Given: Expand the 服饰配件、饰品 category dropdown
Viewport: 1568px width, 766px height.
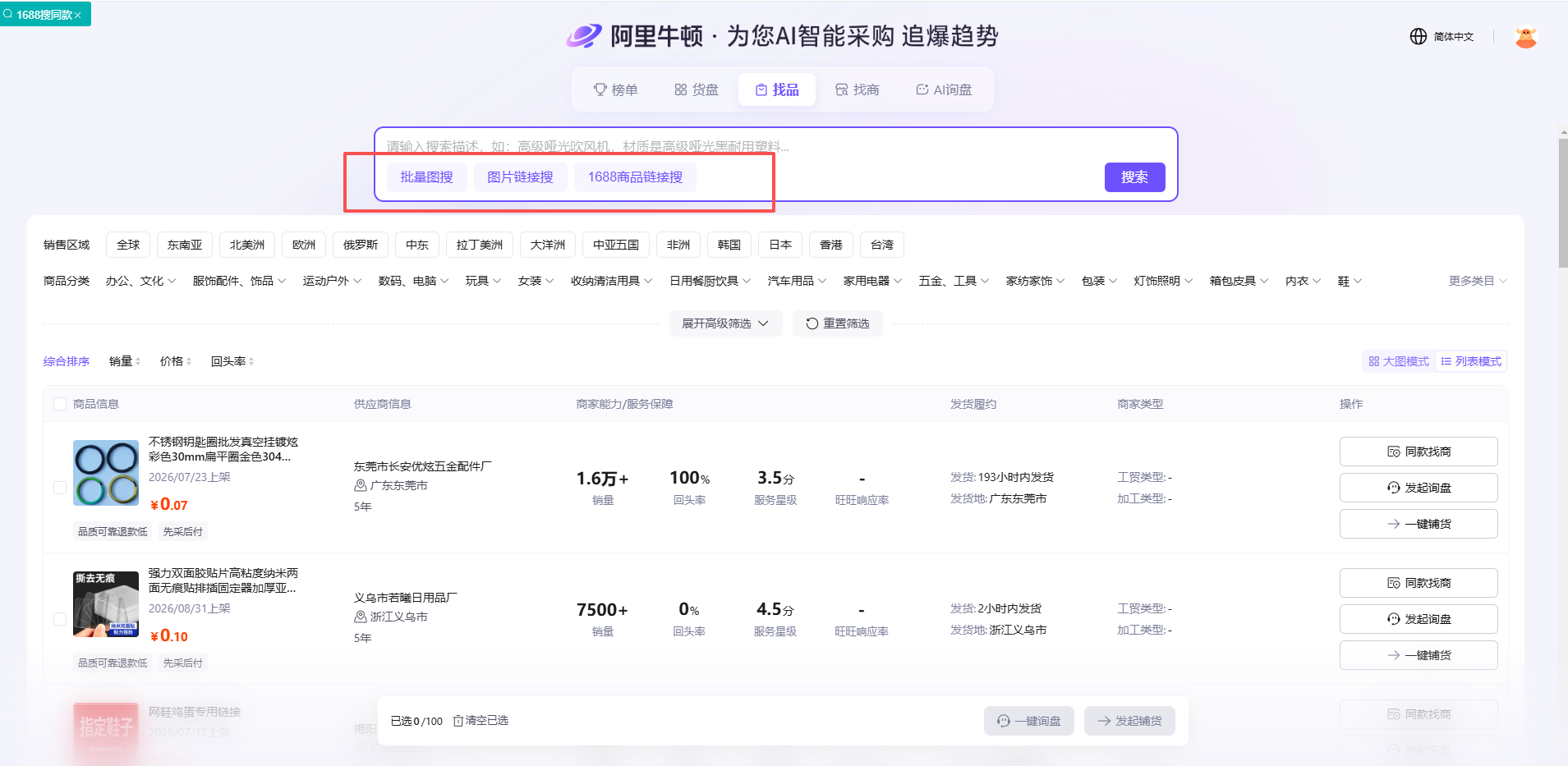Looking at the screenshot, I should (x=239, y=281).
